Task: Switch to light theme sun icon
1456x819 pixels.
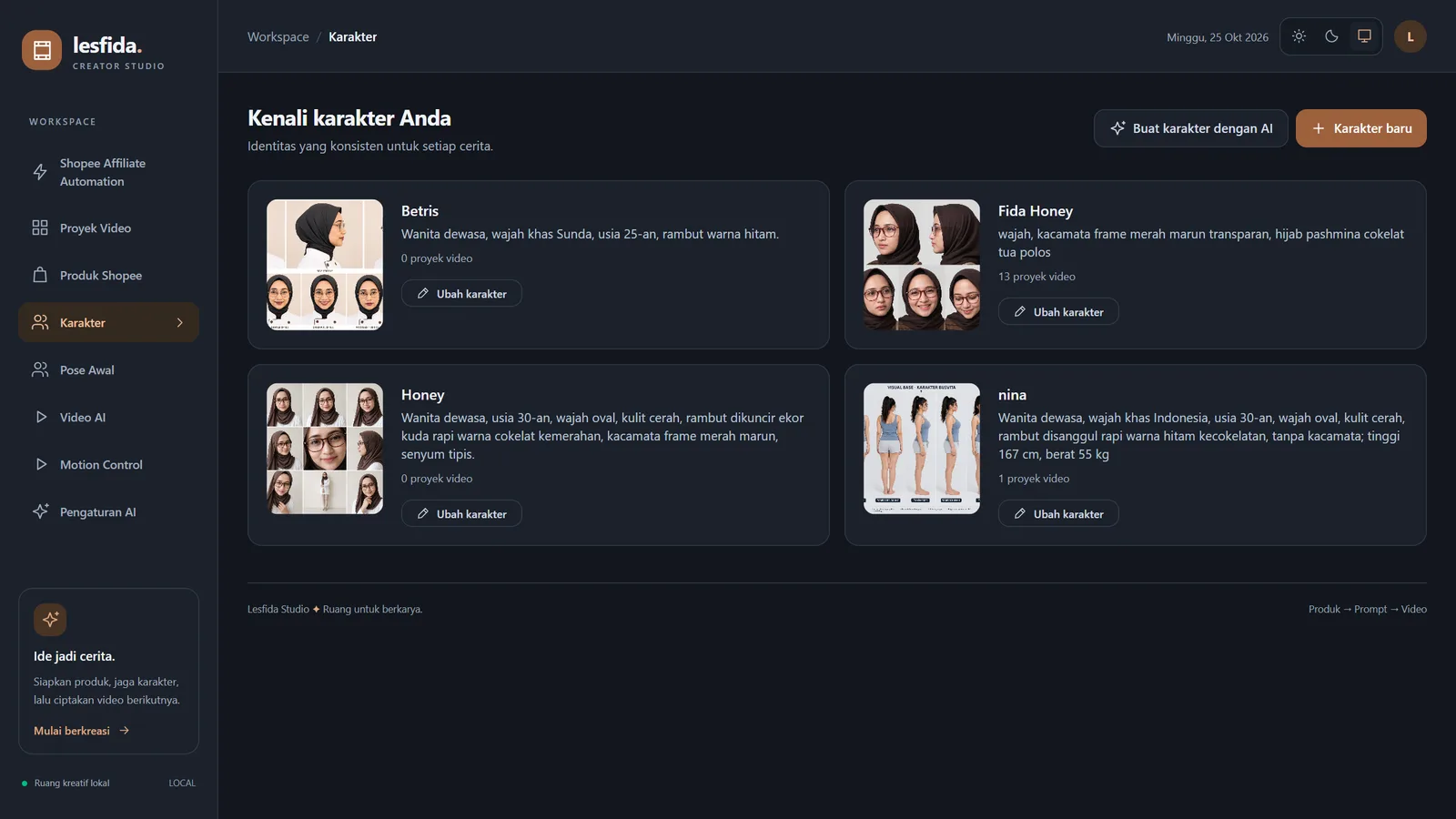Action: [x=1299, y=36]
